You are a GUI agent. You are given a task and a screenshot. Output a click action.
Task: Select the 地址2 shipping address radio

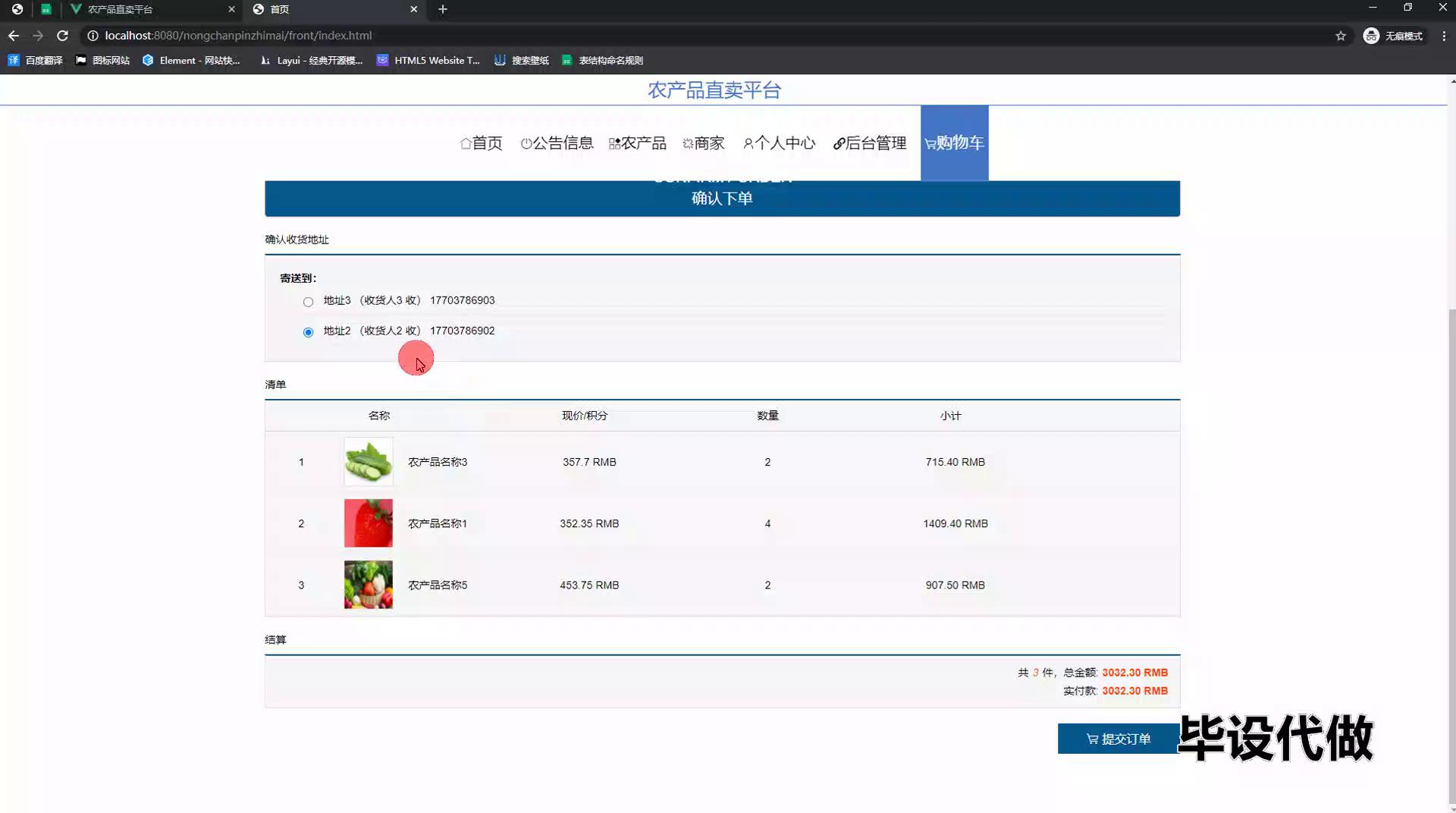pyautogui.click(x=308, y=332)
